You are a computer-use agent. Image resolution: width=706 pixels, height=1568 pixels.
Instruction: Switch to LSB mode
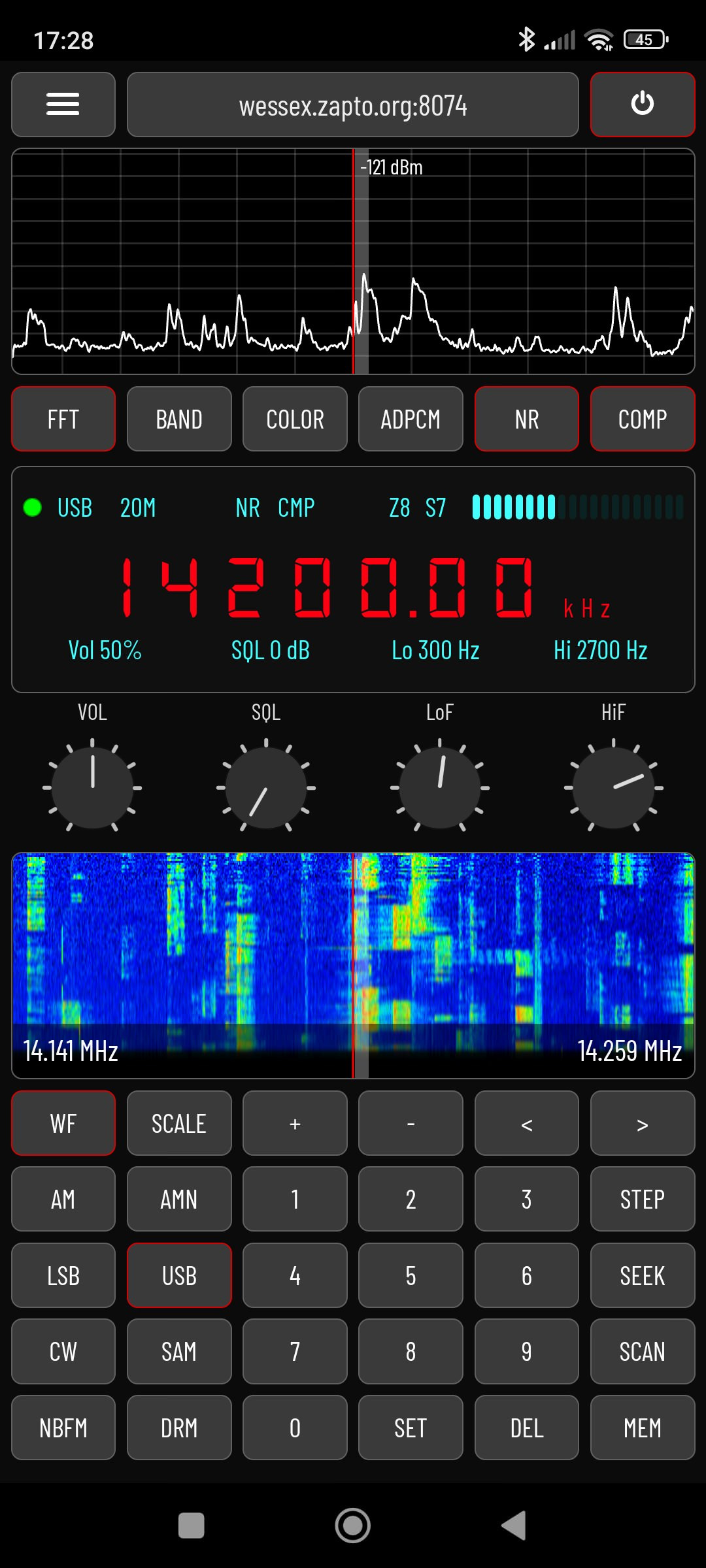pyautogui.click(x=63, y=1275)
